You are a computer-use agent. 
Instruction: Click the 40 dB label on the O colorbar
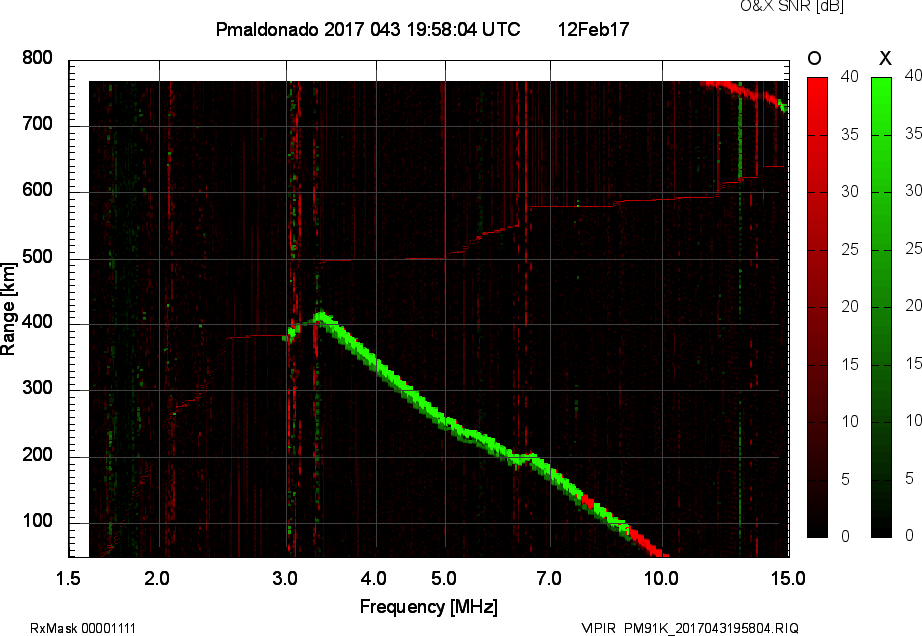pyautogui.click(x=850, y=76)
